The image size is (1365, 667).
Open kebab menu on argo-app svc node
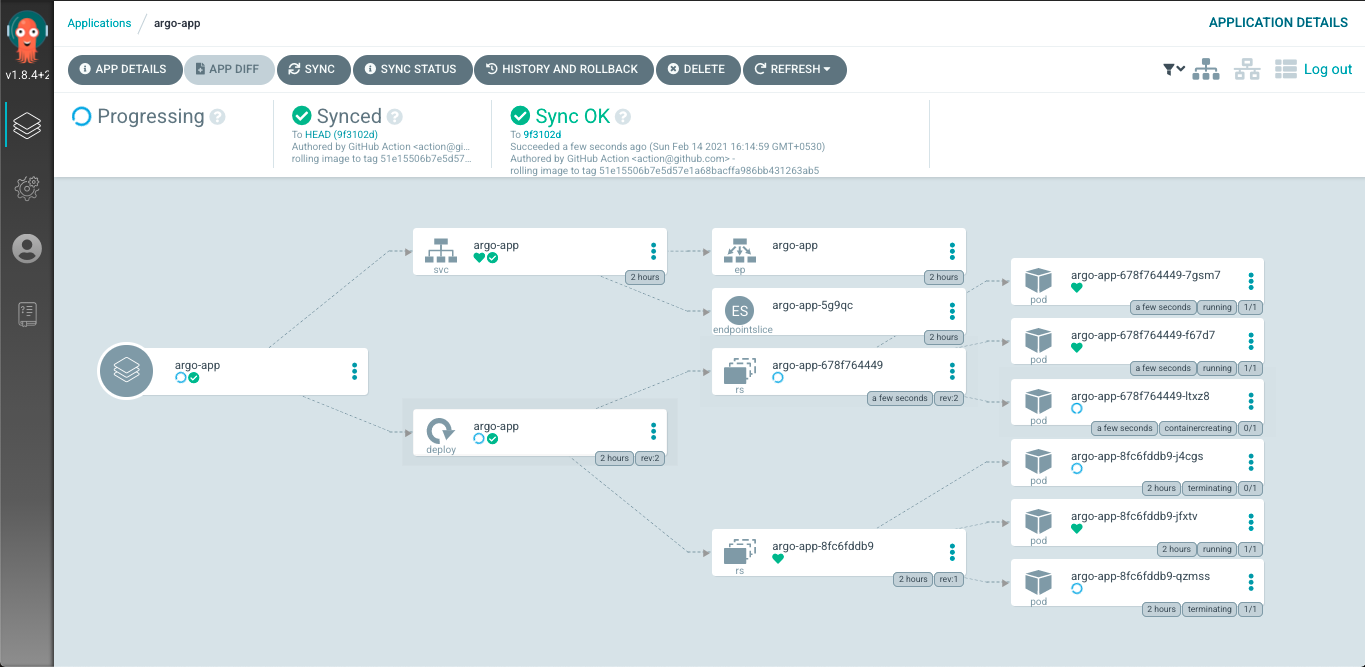[653, 251]
